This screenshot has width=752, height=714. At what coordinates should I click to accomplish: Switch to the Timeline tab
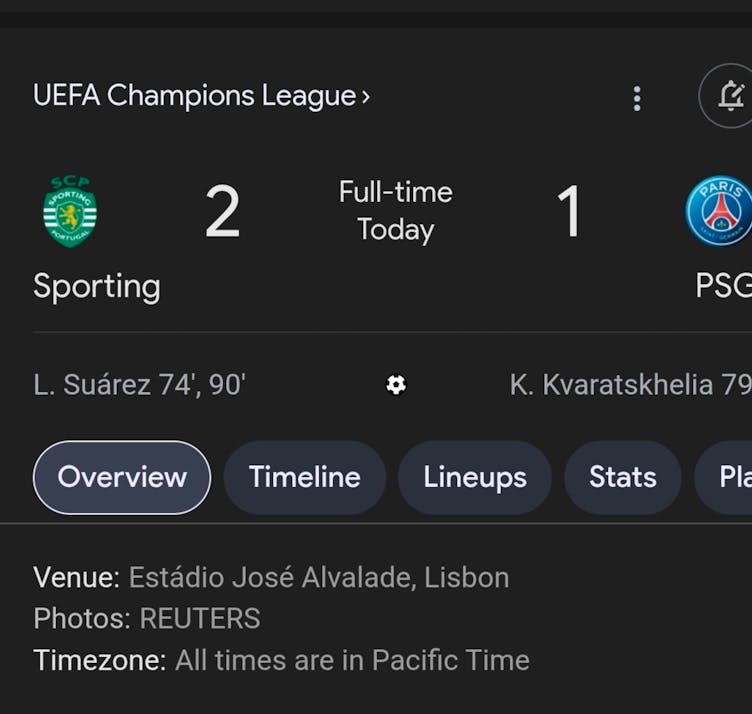point(304,477)
